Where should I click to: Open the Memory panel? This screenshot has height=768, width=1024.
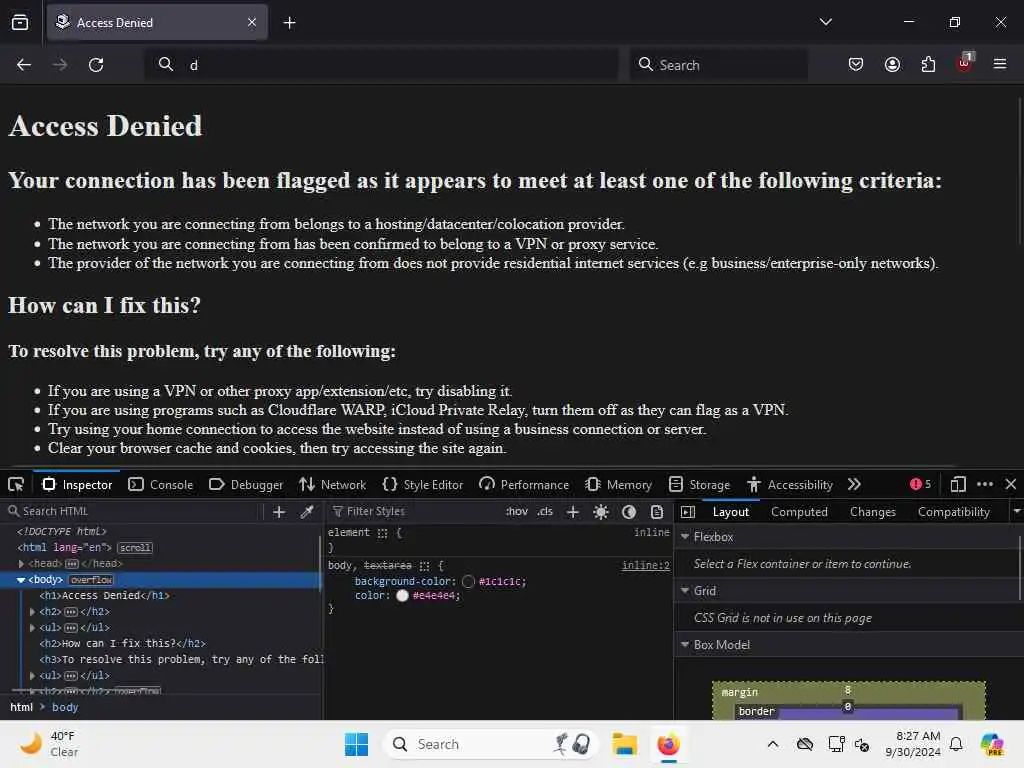click(x=618, y=485)
